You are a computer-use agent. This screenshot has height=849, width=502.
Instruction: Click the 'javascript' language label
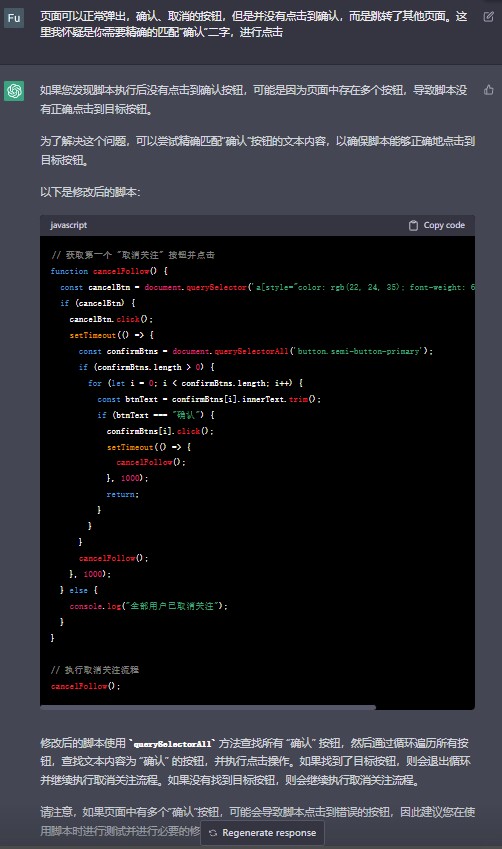tap(69, 225)
